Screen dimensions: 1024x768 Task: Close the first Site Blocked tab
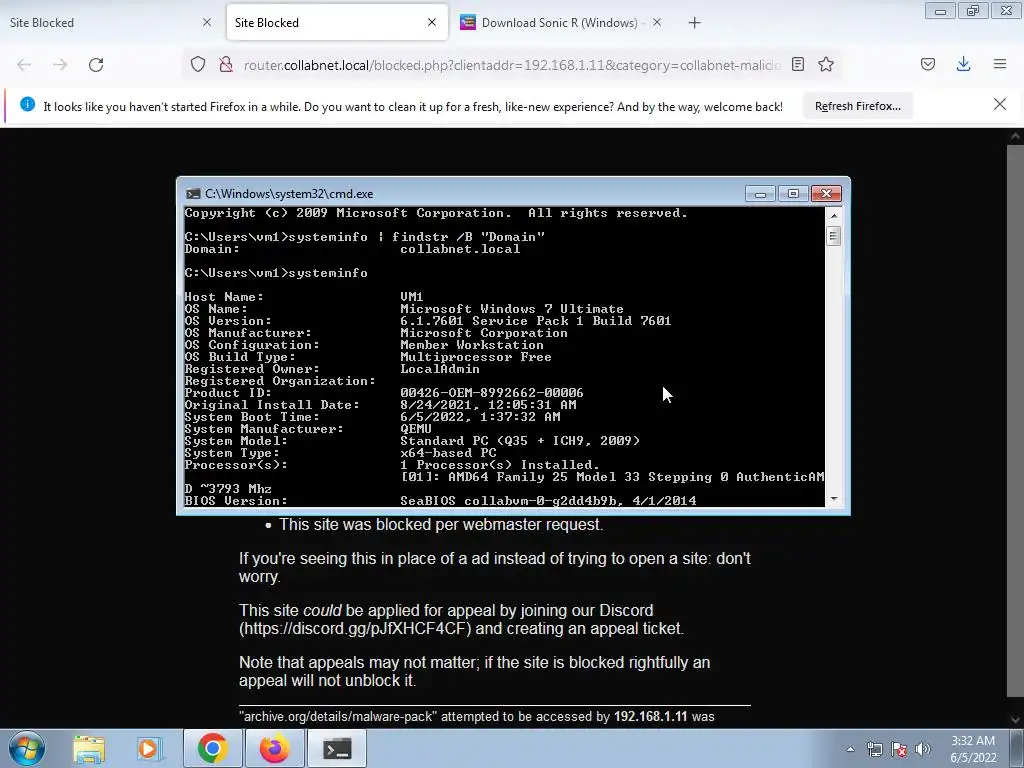pos(207,22)
